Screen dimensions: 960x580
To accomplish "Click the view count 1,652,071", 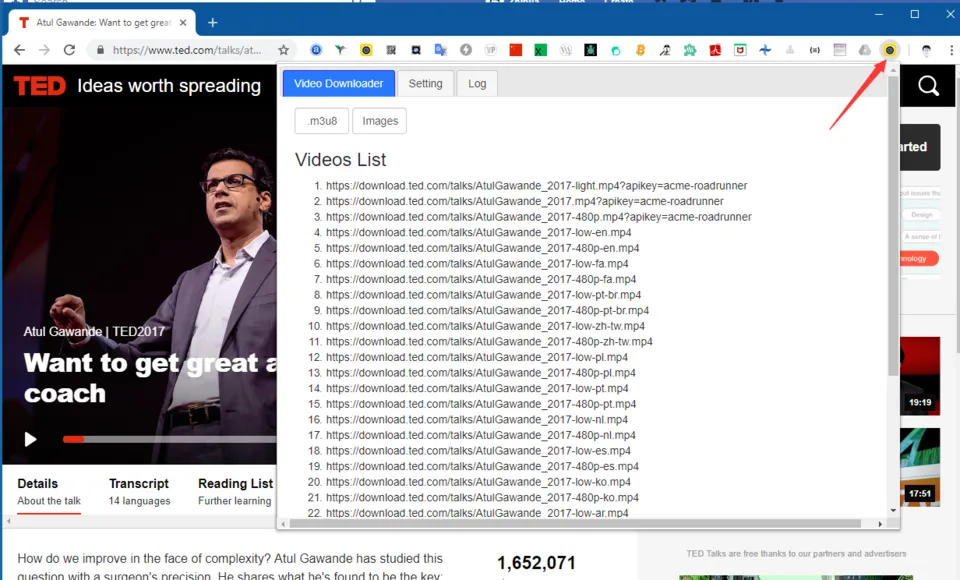I will (x=536, y=563).
